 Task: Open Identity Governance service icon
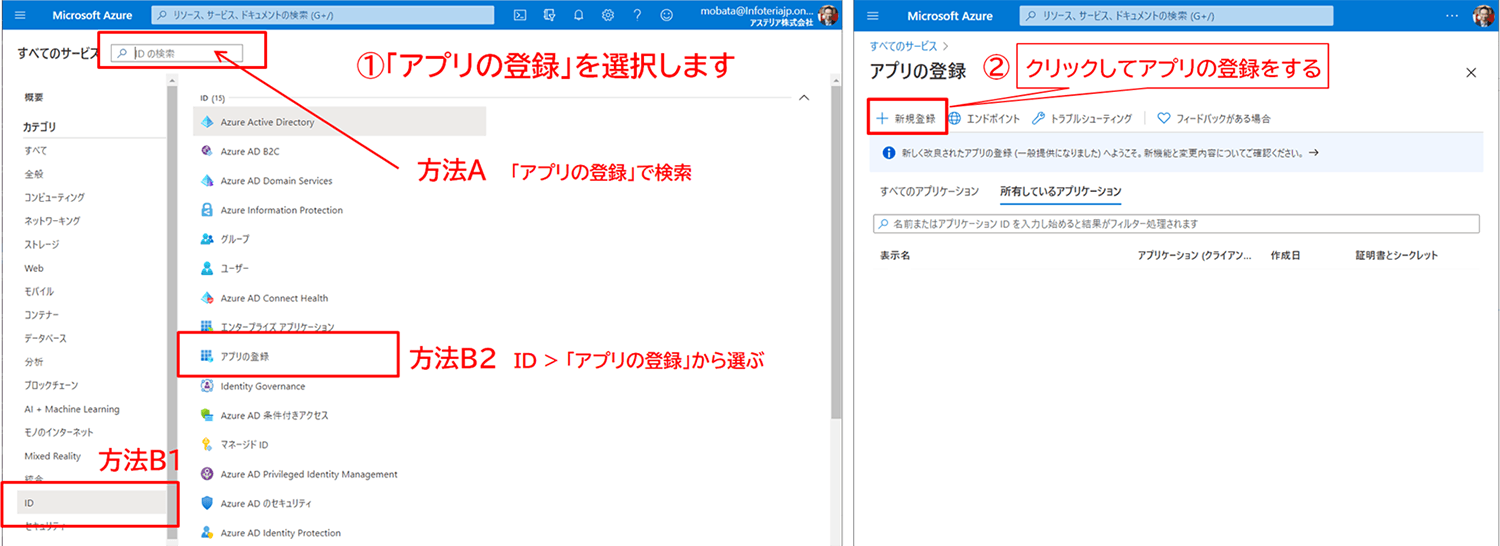[x=208, y=386]
